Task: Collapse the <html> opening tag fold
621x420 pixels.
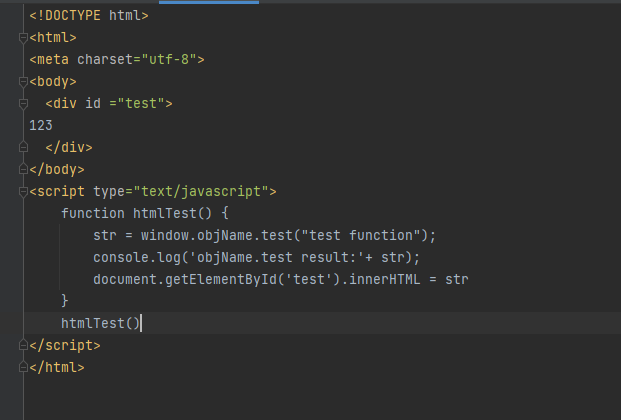Action: pyautogui.click(x=23, y=38)
